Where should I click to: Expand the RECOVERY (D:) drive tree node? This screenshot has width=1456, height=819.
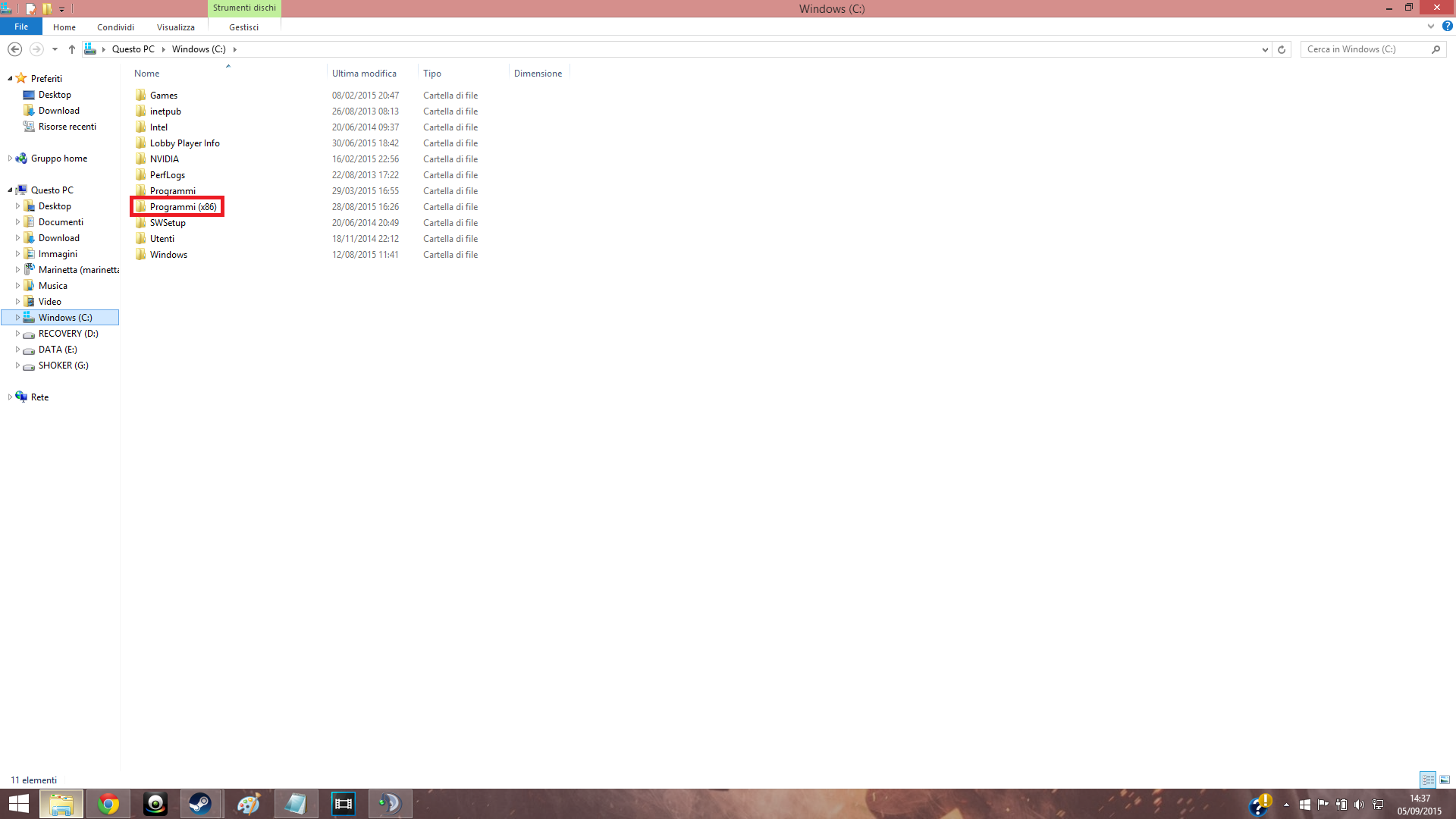(x=17, y=334)
